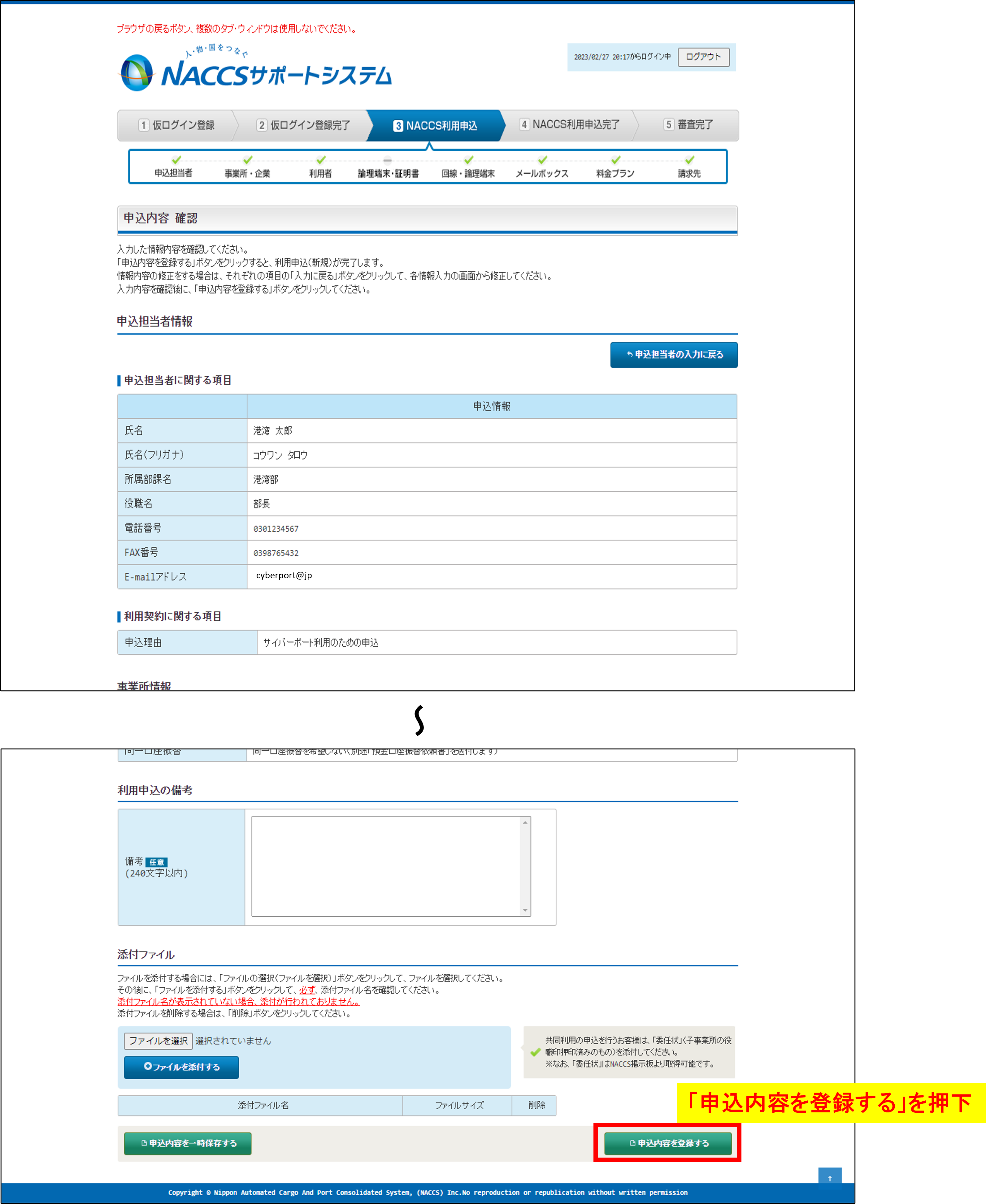Click the 備考 textarea scrollbar down arrow
Screen dimensions: 986x1204
(525, 910)
